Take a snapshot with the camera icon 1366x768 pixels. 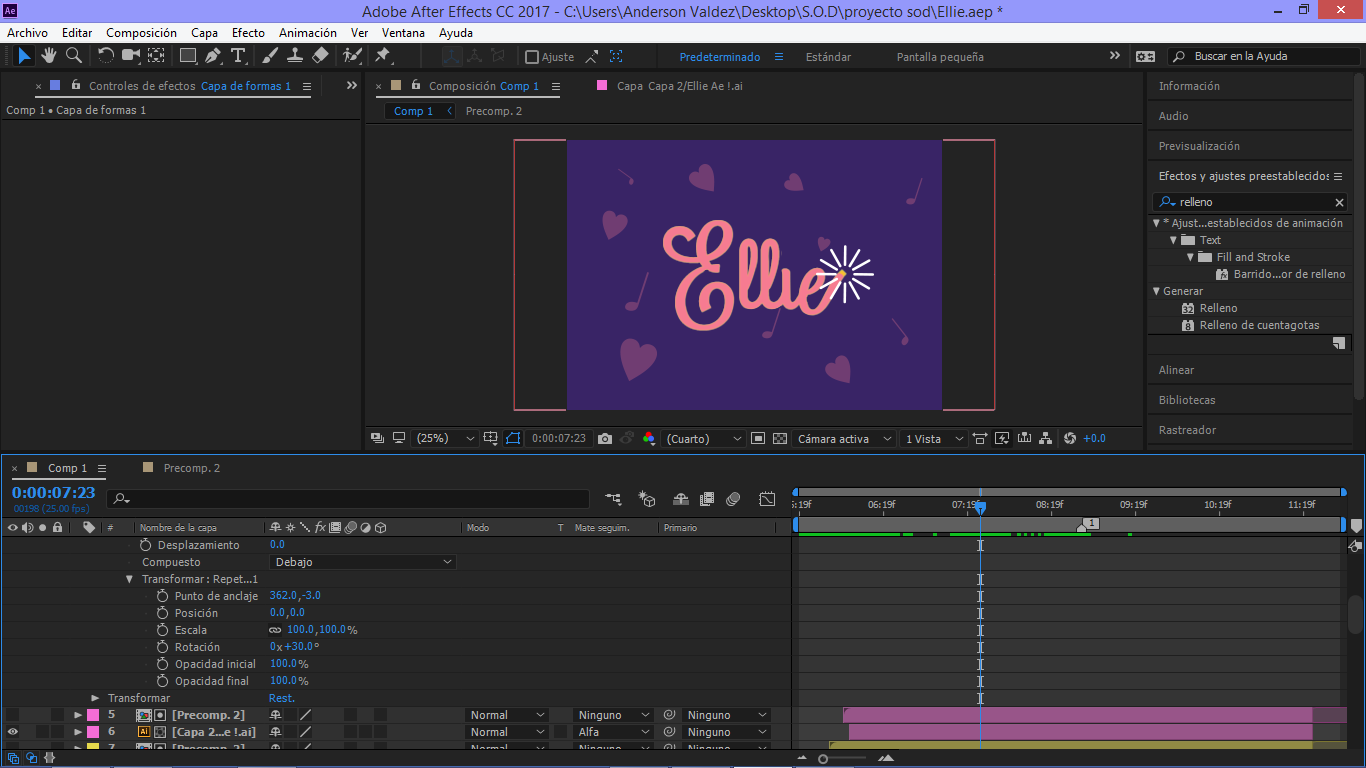coord(604,438)
